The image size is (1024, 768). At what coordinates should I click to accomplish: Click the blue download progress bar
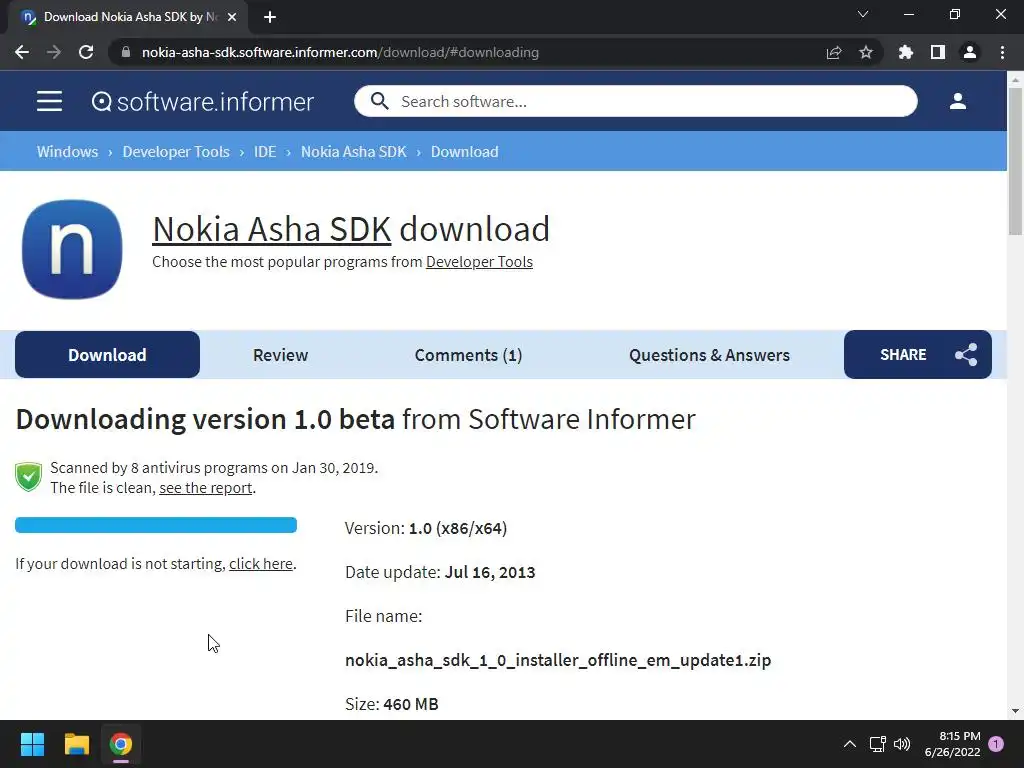pos(156,525)
